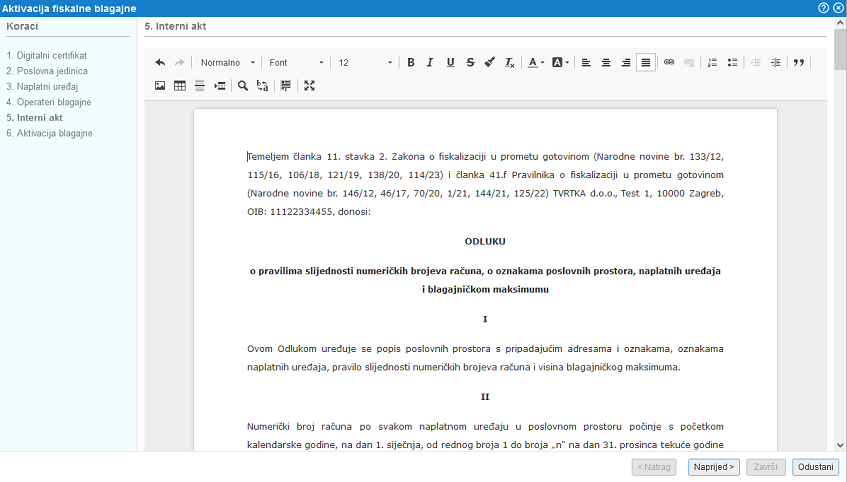Click the vertical scrollbar thumb
Screen dimensions: 847x482
[x=840, y=49]
